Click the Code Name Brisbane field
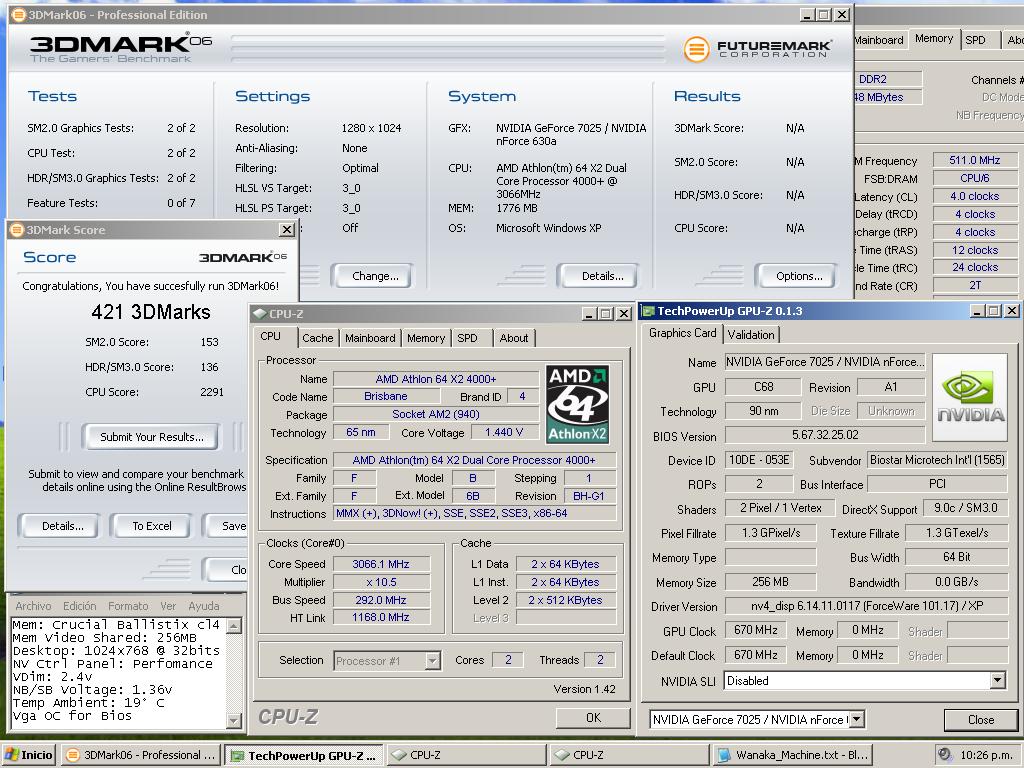 (385, 396)
